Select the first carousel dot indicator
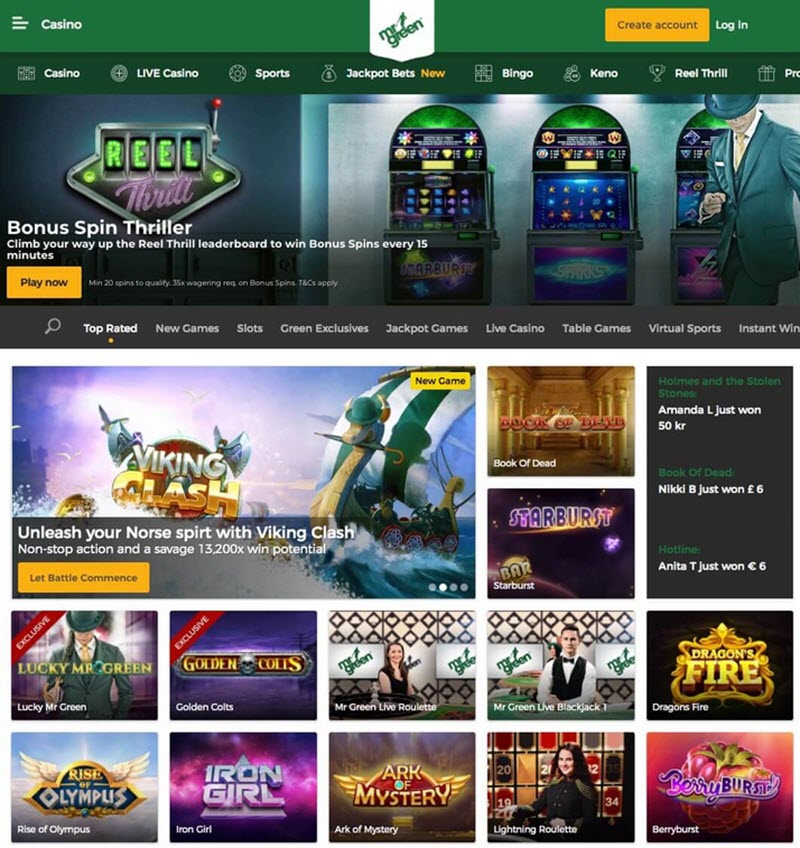800x848 pixels. tap(432, 587)
